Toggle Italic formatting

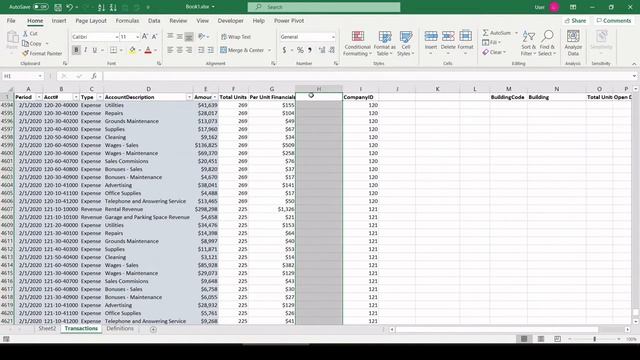click(x=85, y=50)
